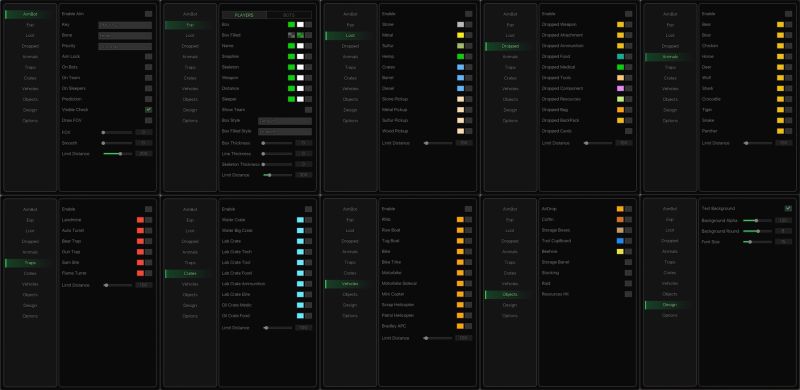Image resolution: width=800 pixels, height=390 pixels.
Task: Click the orange Bradley APC color swatch
Action: pos(460,326)
